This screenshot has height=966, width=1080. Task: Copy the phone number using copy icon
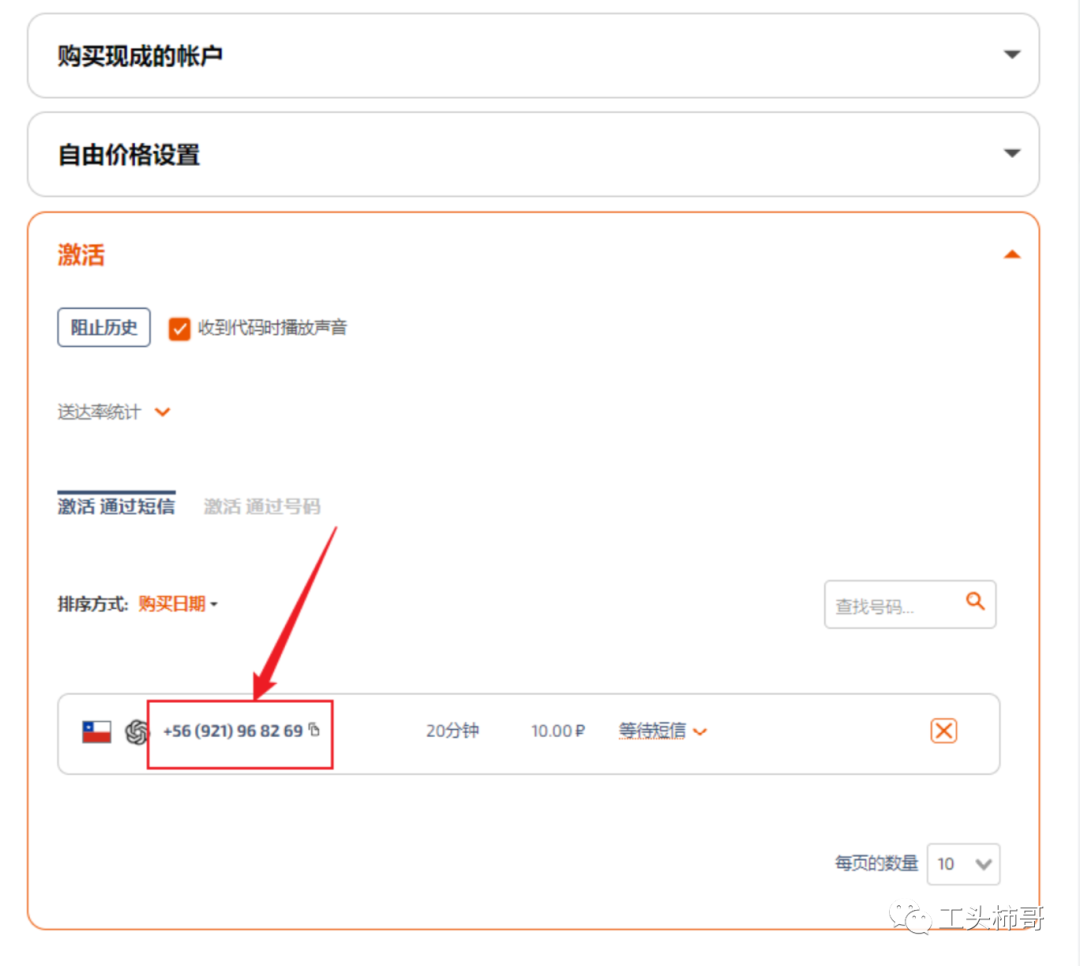[314, 730]
